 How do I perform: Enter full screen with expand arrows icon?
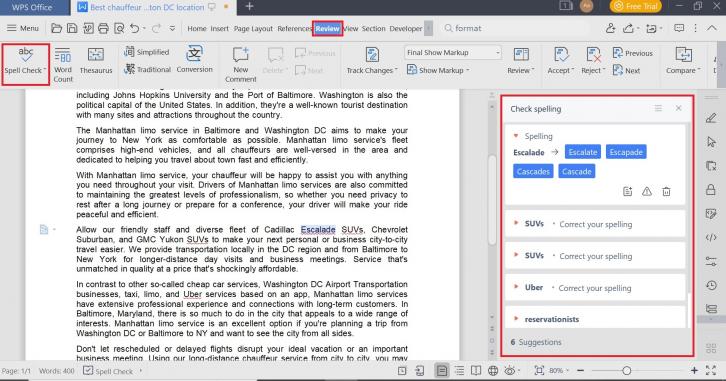[711, 370]
